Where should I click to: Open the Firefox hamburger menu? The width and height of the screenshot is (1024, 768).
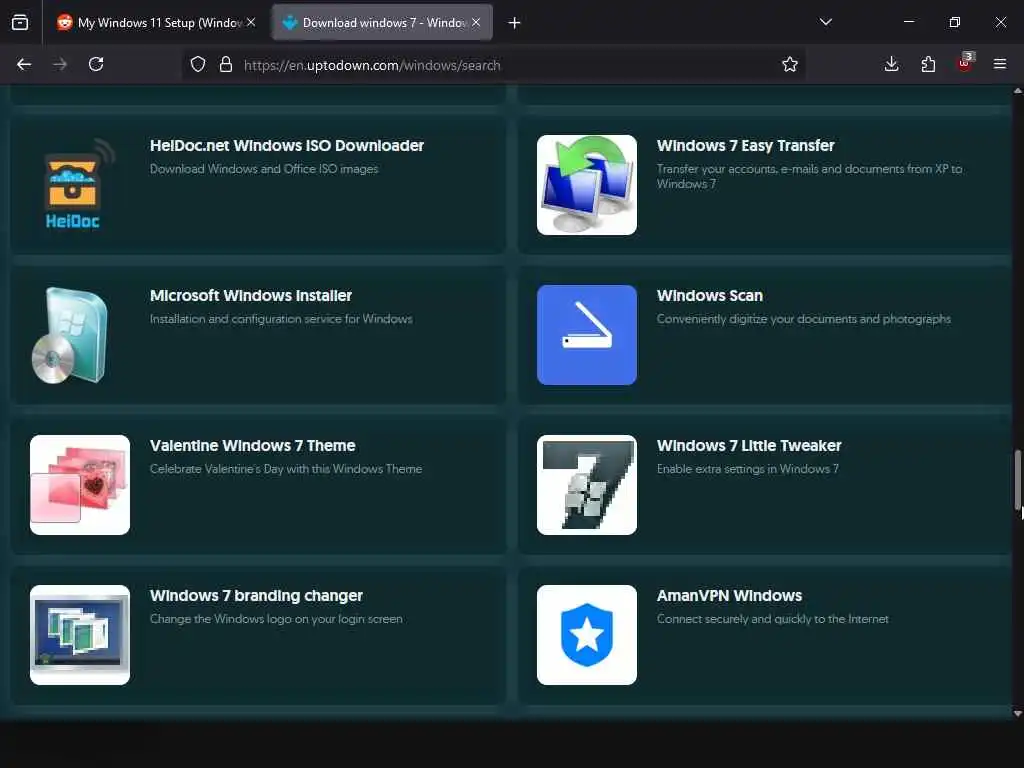[1000, 65]
